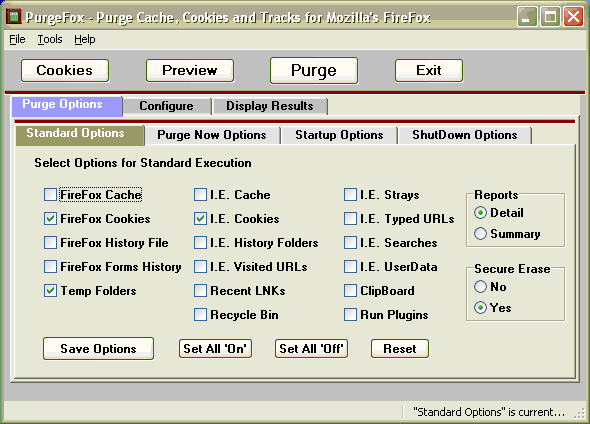The image size is (590, 424).
Task: Switch to the Configure tab
Action: [x=167, y=106]
